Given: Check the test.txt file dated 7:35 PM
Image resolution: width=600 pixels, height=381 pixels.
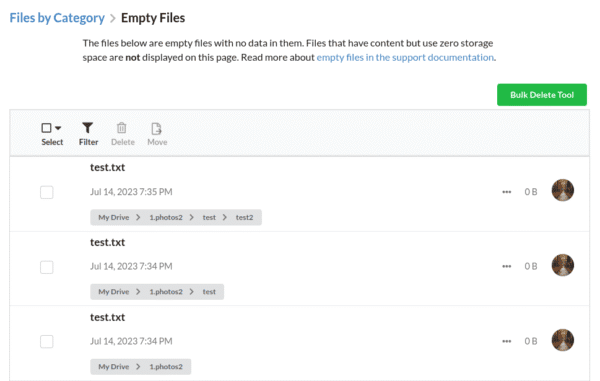Looking at the screenshot, I should [x=47, y=192].
